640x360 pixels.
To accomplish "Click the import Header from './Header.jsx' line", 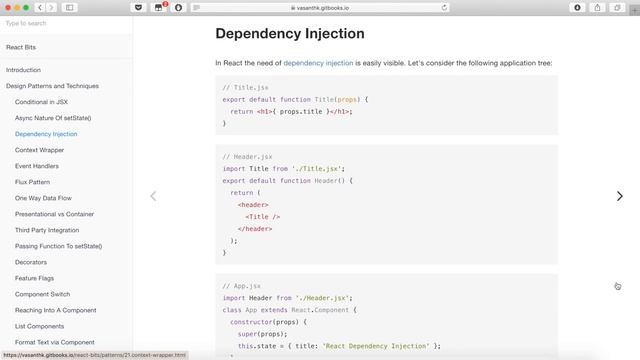I will [x=287, y=298].
